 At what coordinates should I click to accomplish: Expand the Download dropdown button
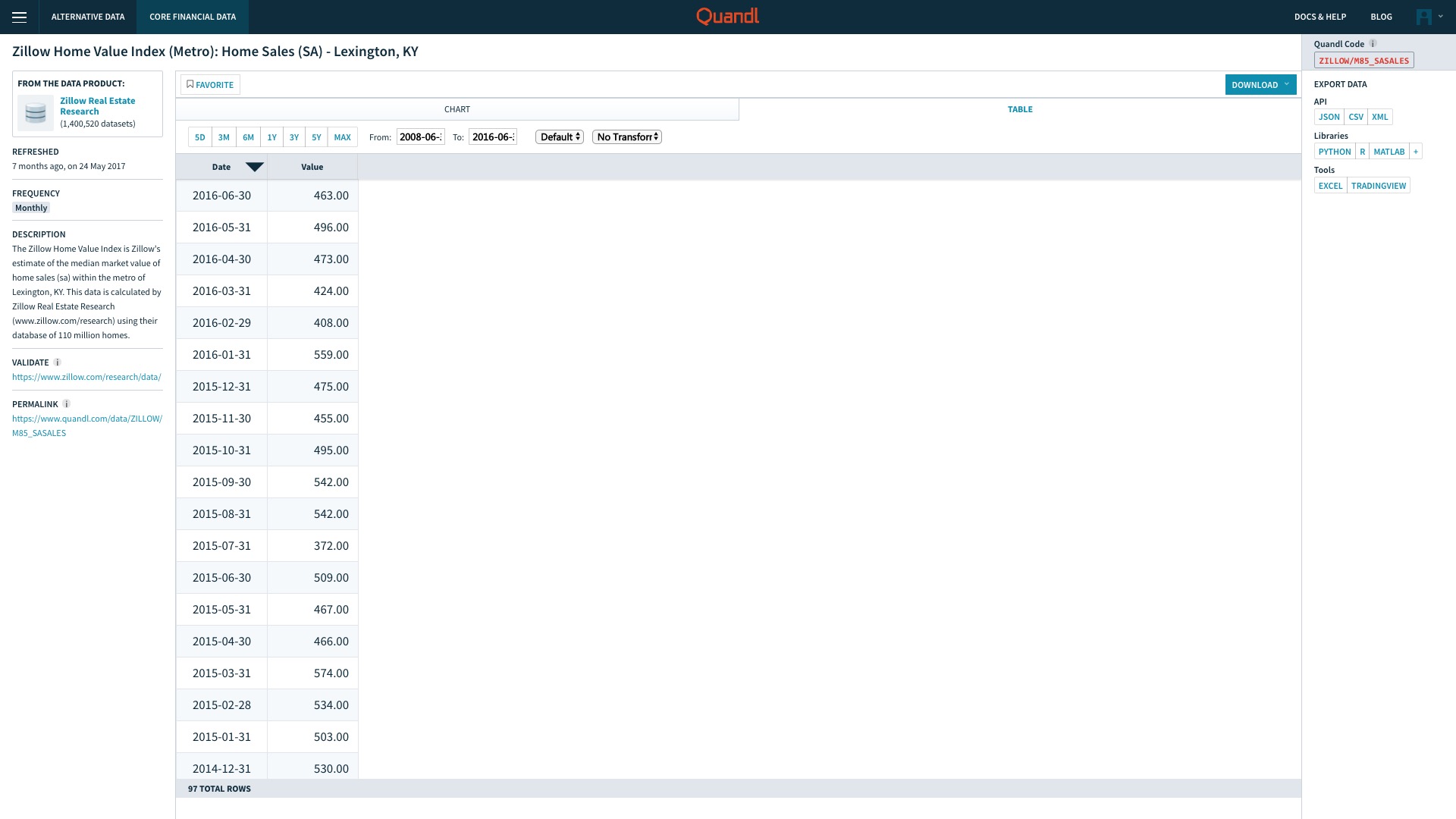click(1260, 85)
